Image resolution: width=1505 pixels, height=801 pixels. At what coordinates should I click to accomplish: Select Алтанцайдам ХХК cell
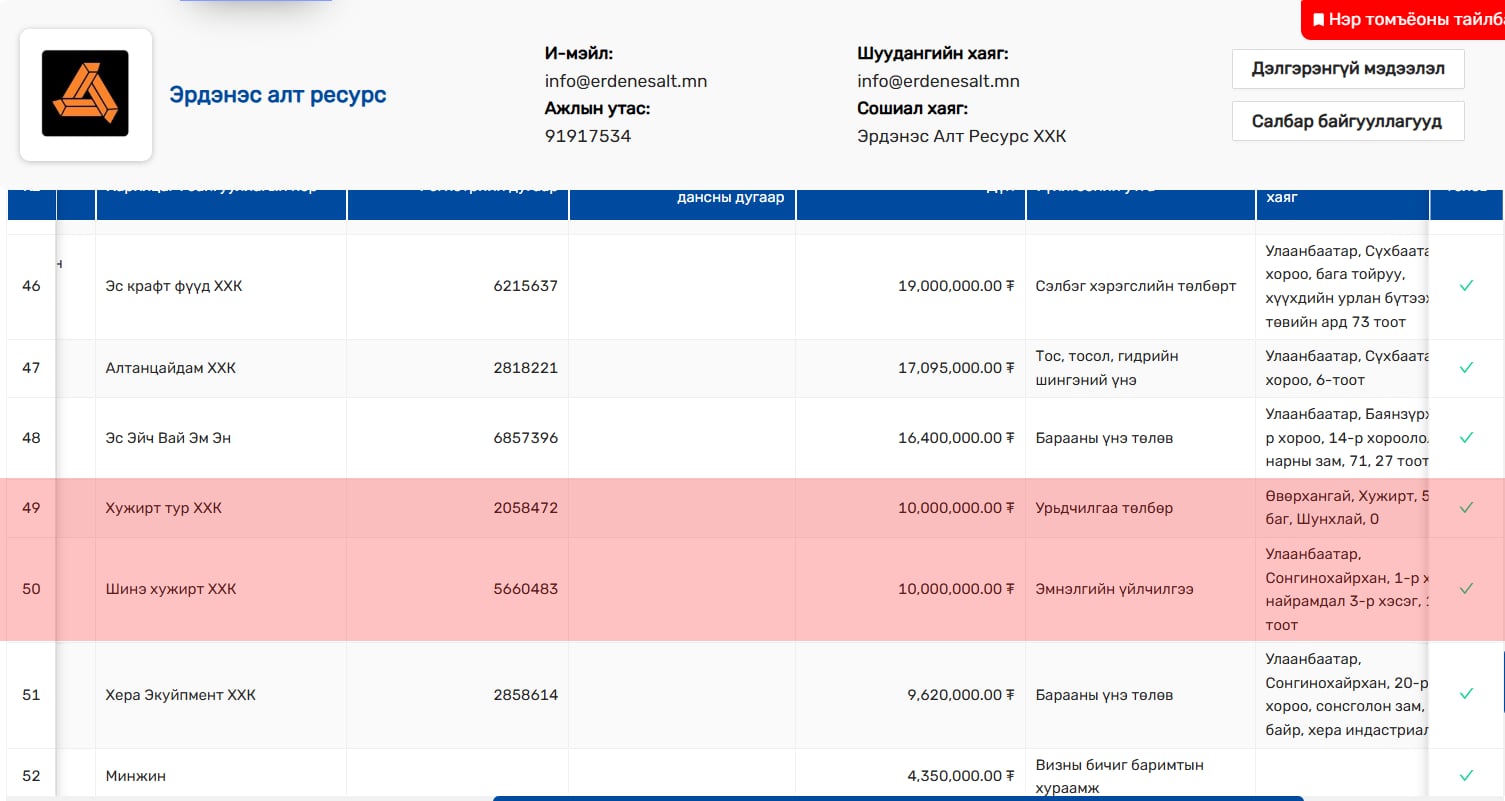coord(221,368)
